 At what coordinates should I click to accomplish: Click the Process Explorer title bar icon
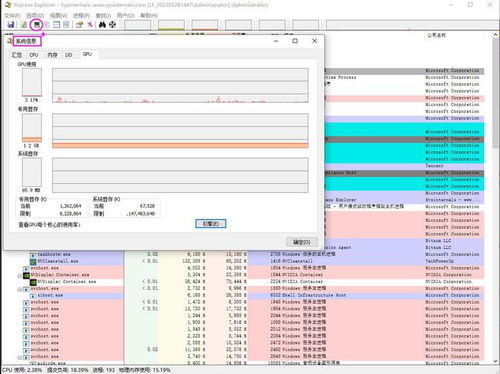coord(8,5)
